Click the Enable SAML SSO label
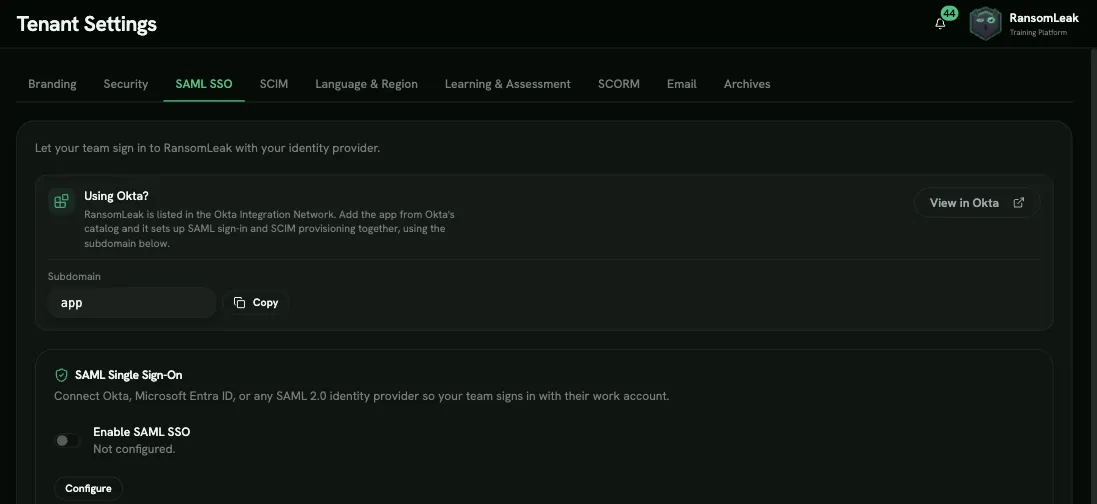 pos(141,432)
